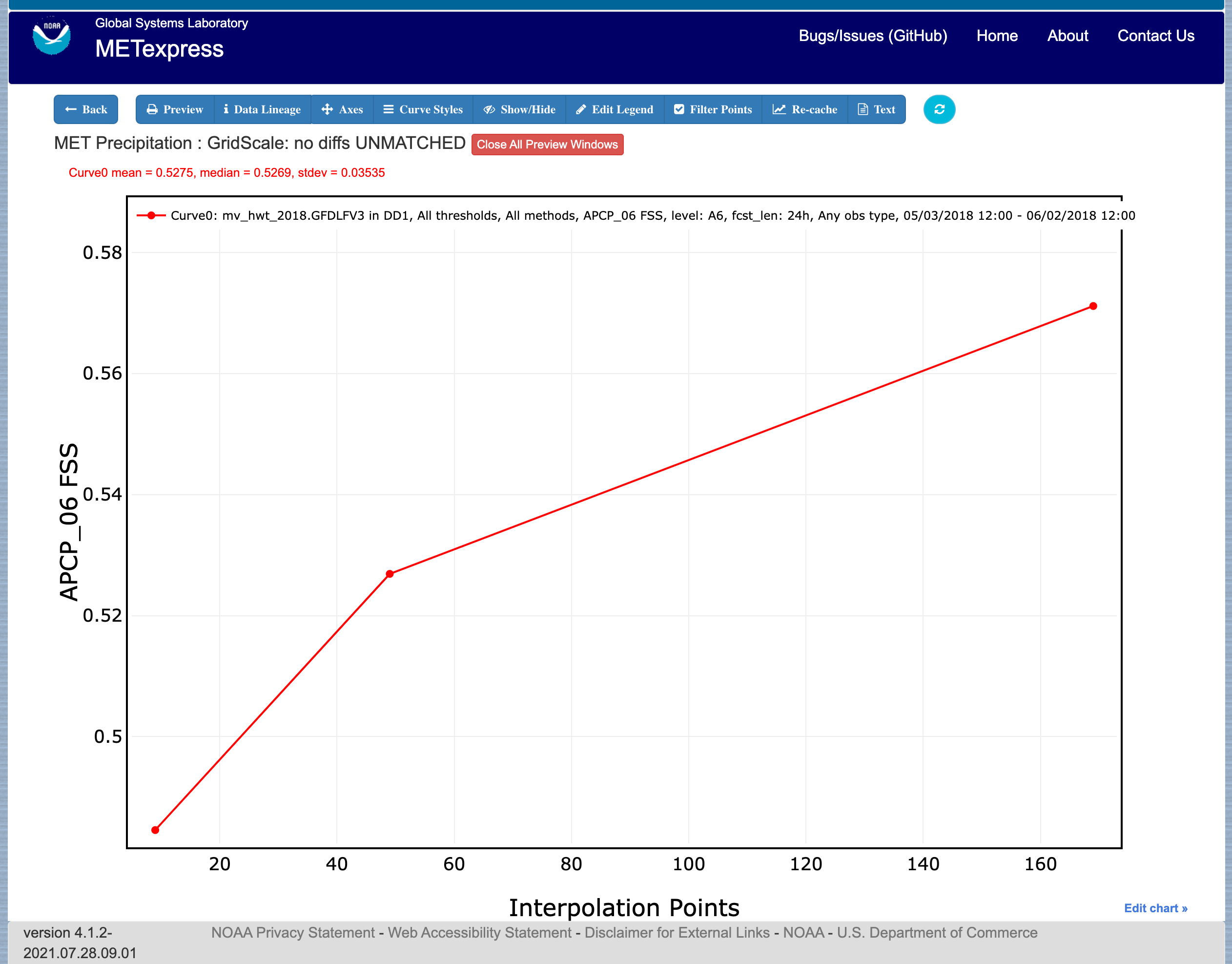Open the About page
The image size is (1232, 964).
click(x=1068, y=36)
